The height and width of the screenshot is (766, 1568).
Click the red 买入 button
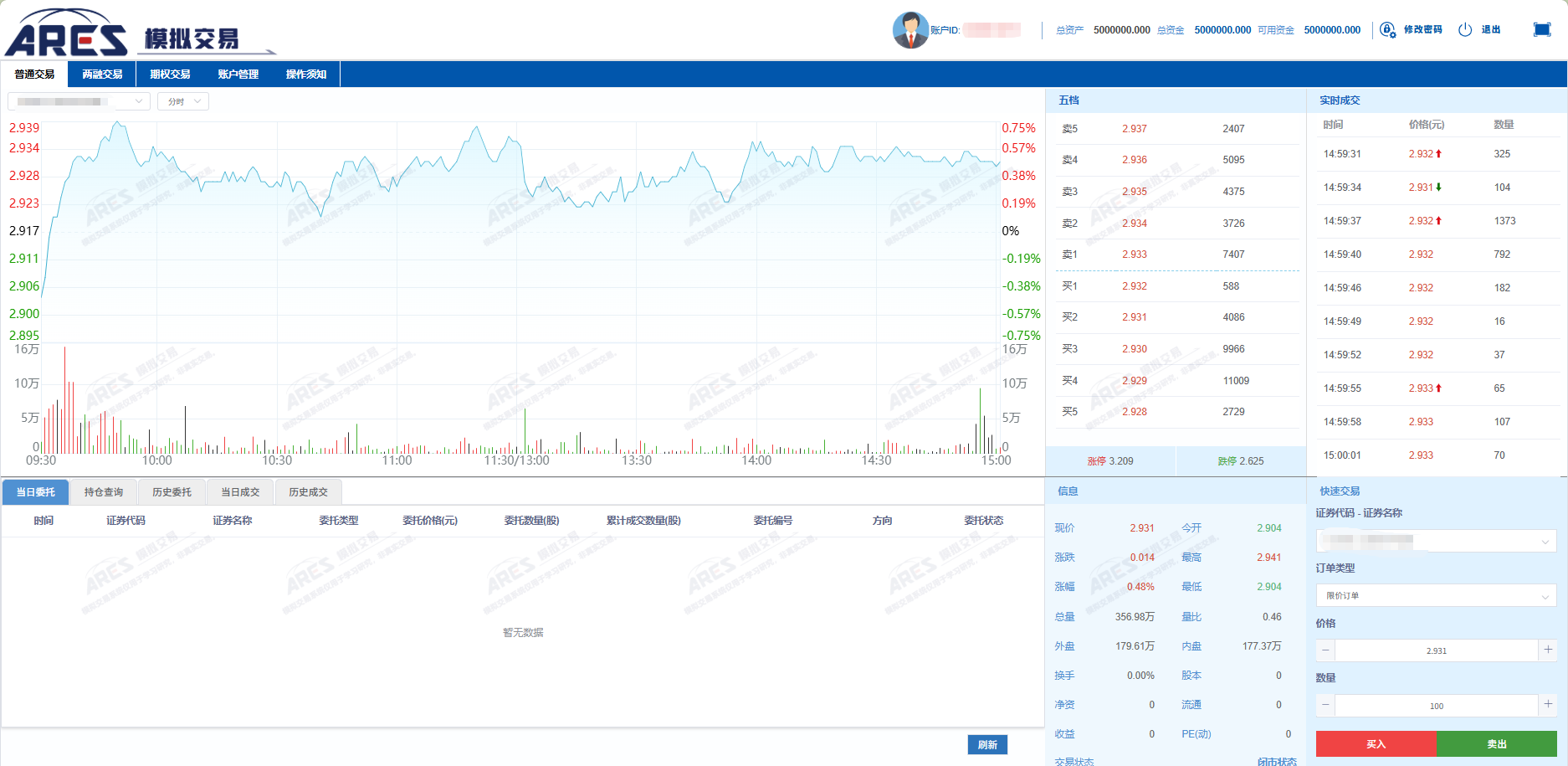(x=1376, y=744)
